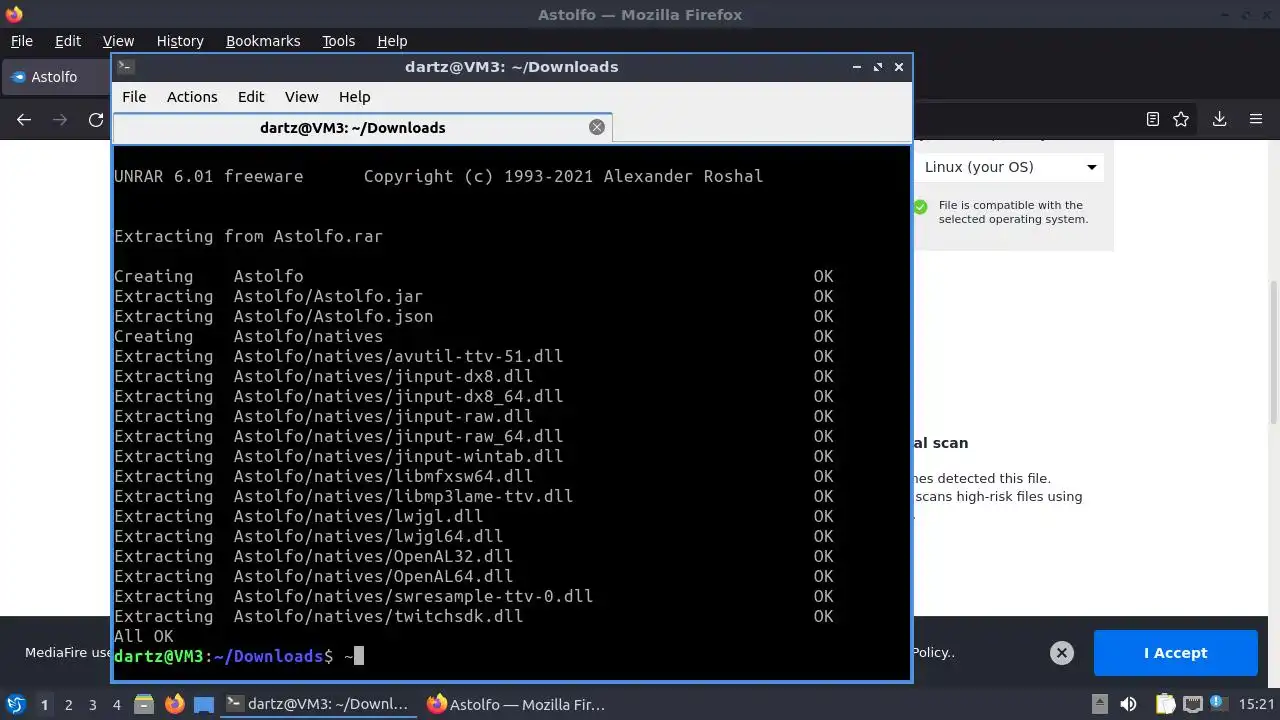Image resolution: width=1280 pixels, height=720 pixels.
Task: Click 'Extracting from Astolfo.rar' line
Action: coord(248,236)
